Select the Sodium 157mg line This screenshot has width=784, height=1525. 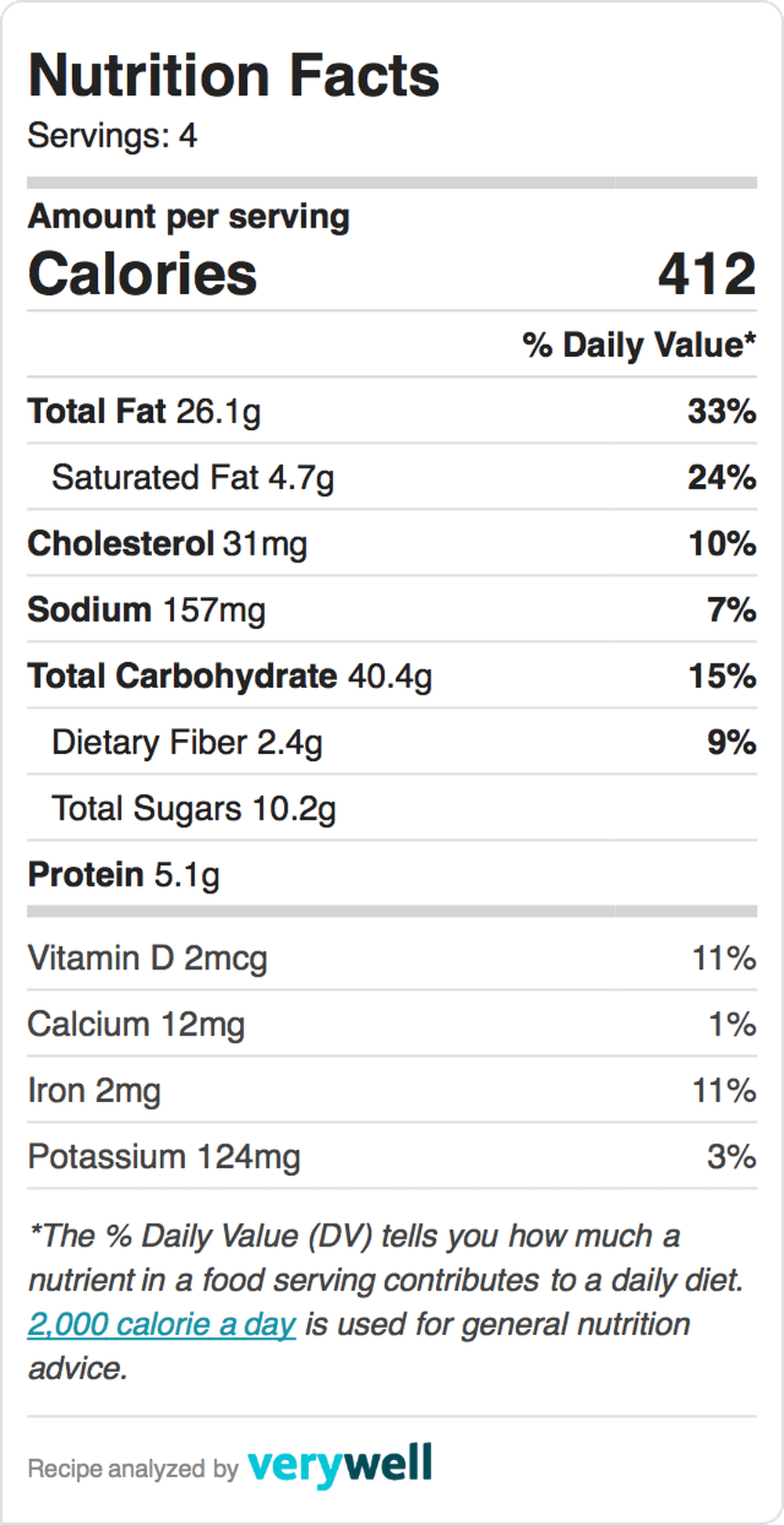click(392, 610)
